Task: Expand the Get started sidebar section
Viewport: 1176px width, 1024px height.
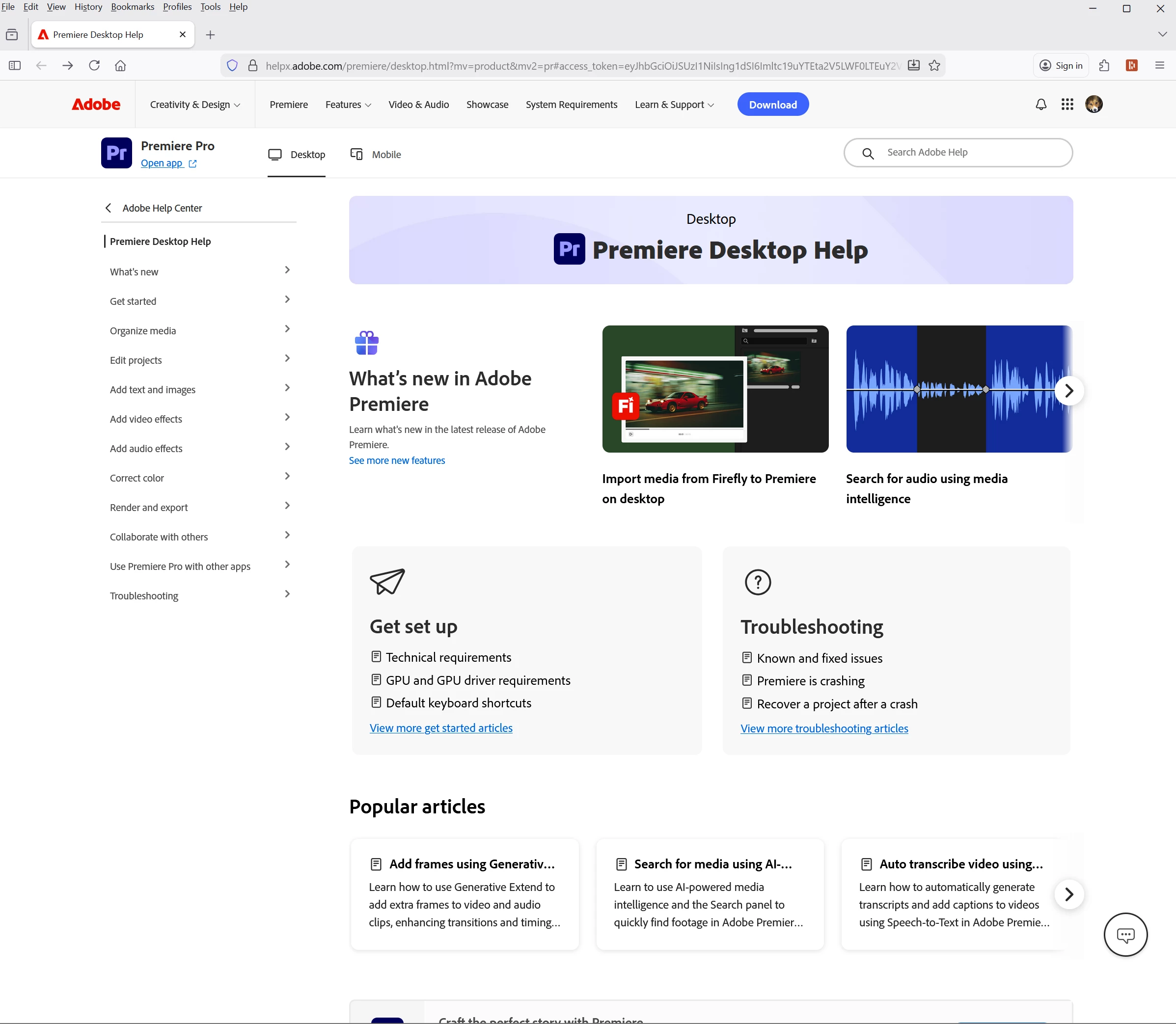Action: coord(287,299)
